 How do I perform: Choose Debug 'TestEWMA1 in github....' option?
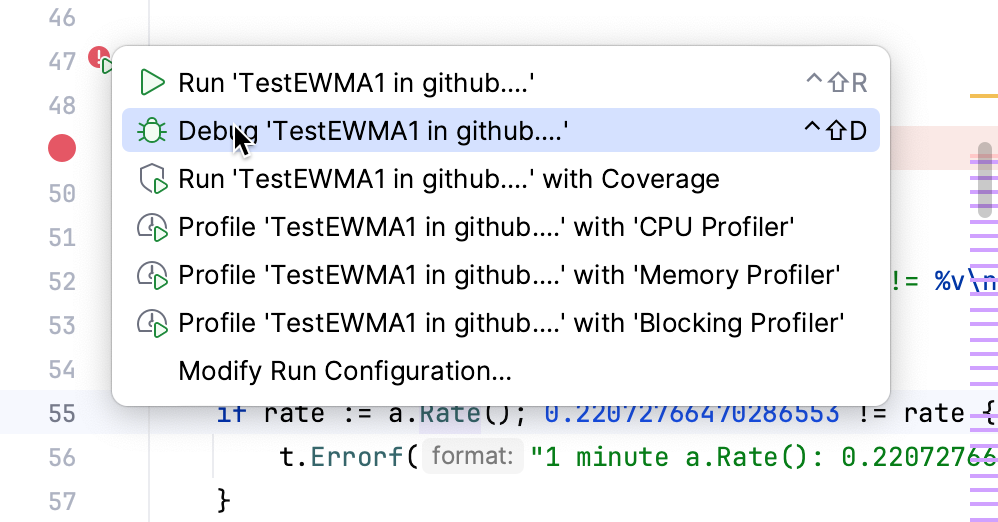click(373, 131)
